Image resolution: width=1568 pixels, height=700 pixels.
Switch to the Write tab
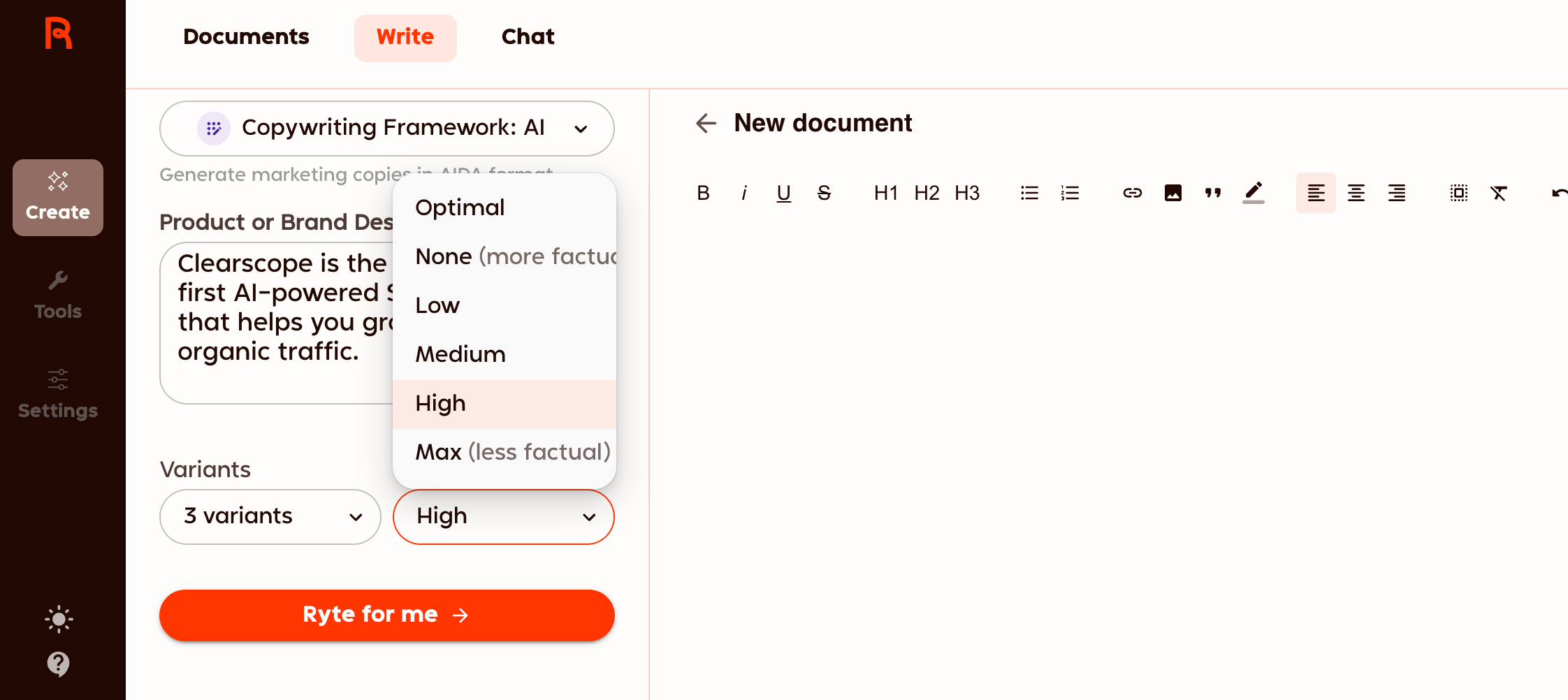(x=405, y=37)
